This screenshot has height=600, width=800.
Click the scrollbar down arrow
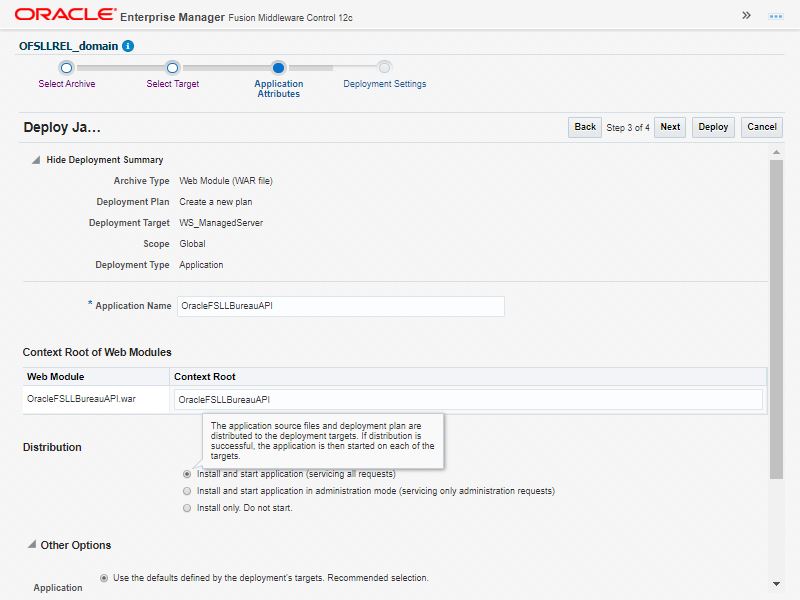[x=776, y=584]
